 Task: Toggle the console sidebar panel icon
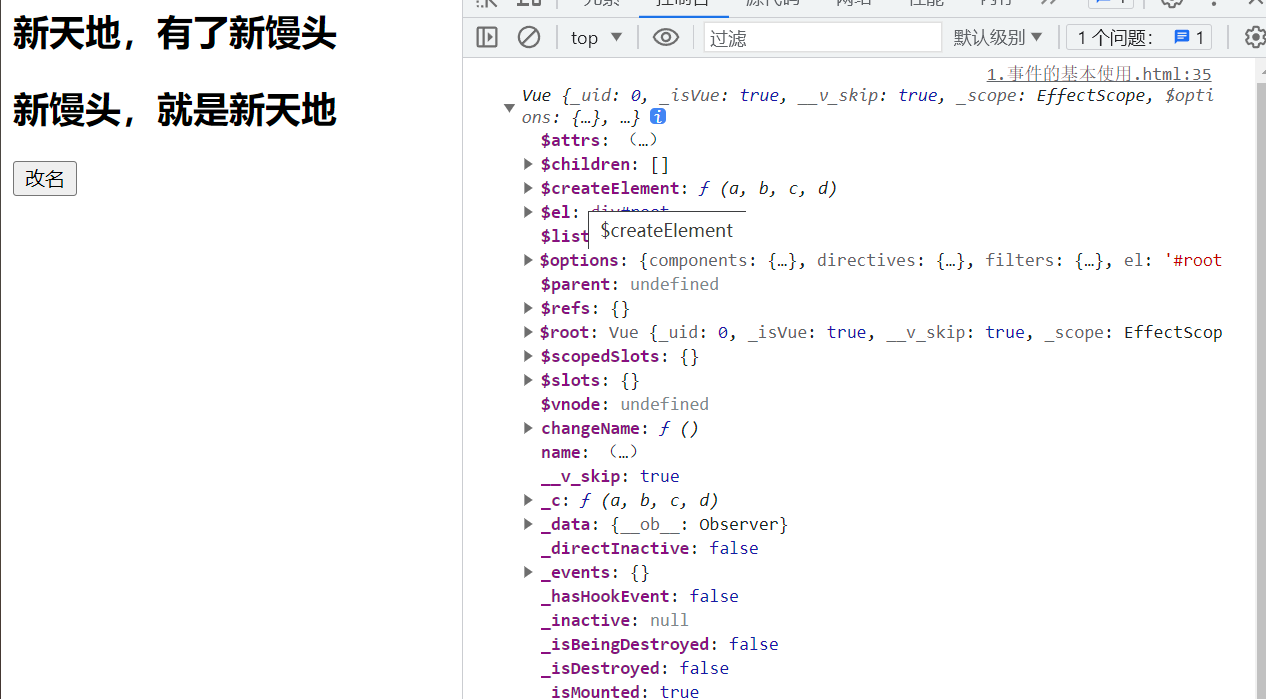tap(487, 38)
